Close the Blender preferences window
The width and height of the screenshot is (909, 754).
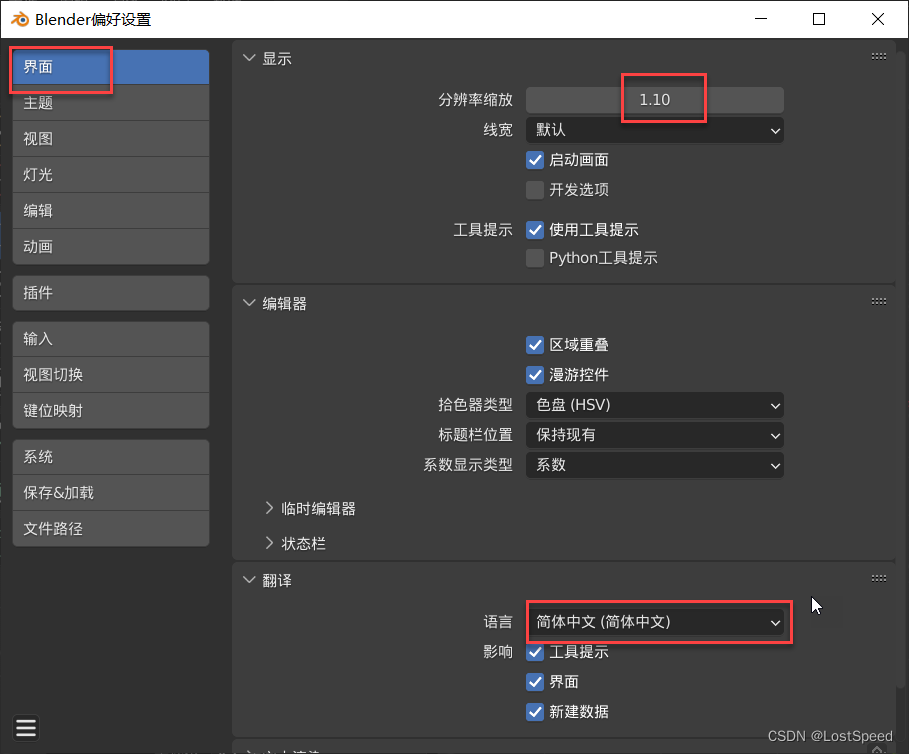coord(878,19)
